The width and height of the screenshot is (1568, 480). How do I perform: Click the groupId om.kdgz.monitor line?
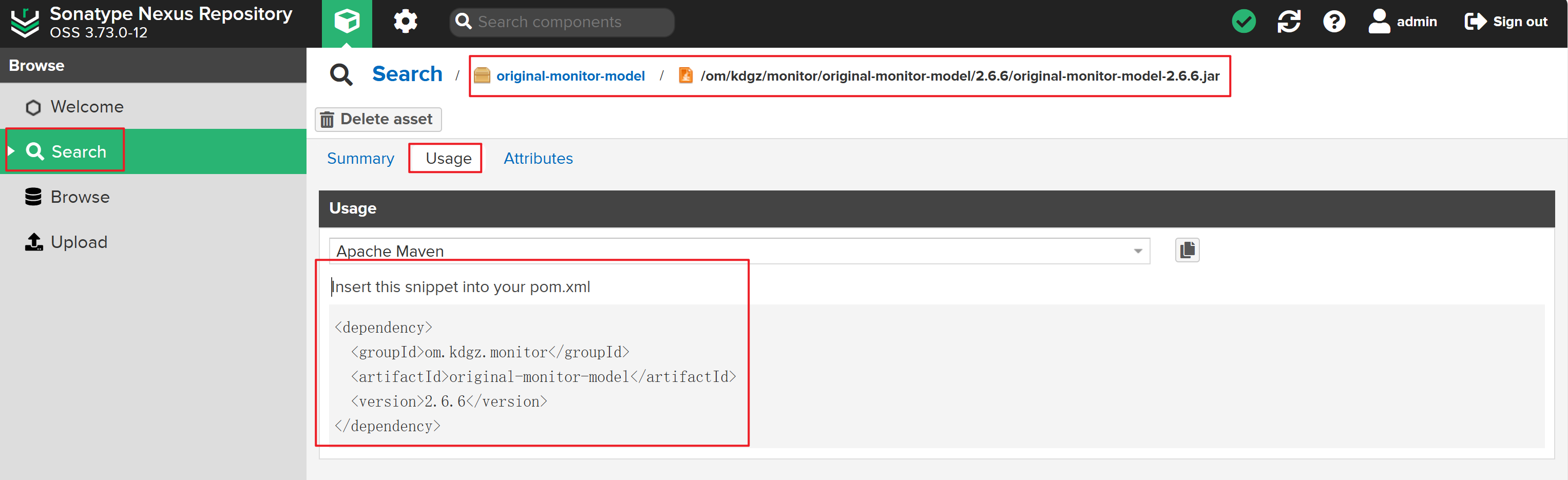pyautogui.click(x=490, y=352)
